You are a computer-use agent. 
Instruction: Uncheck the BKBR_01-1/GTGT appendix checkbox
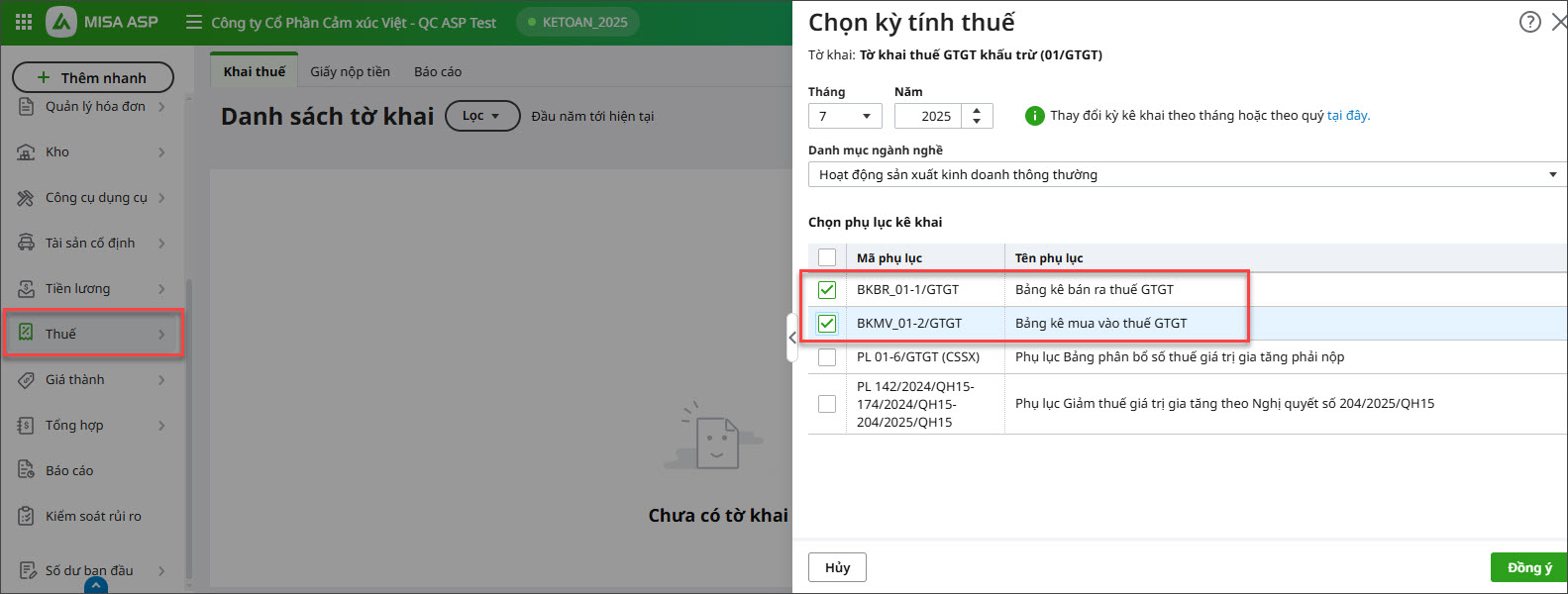tap(827, 290)
